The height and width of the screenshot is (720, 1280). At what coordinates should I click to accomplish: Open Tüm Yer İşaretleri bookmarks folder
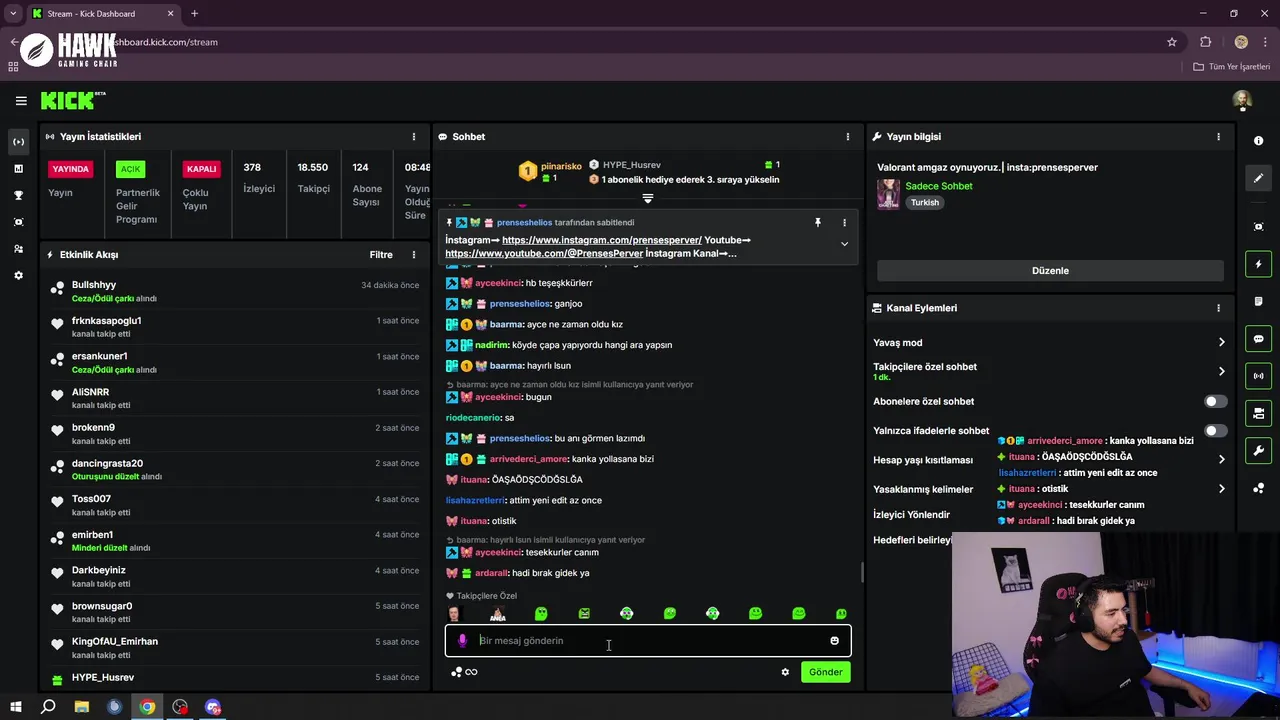(x=1232, y=67)
